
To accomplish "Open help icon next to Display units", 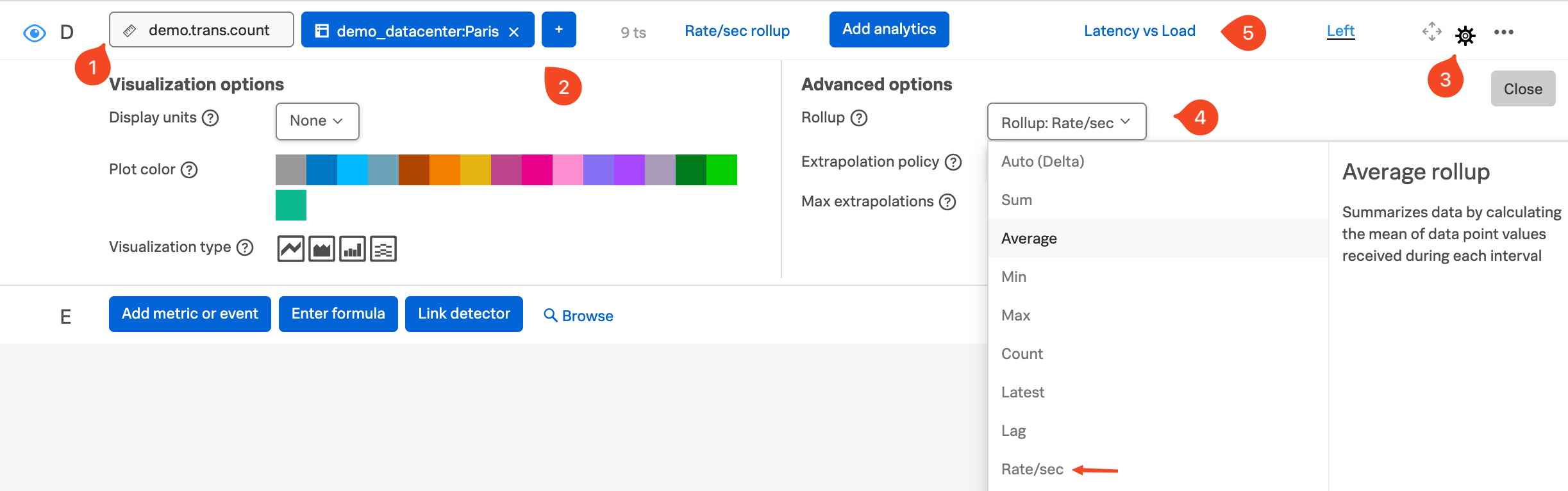I will (x=210, y=118).
